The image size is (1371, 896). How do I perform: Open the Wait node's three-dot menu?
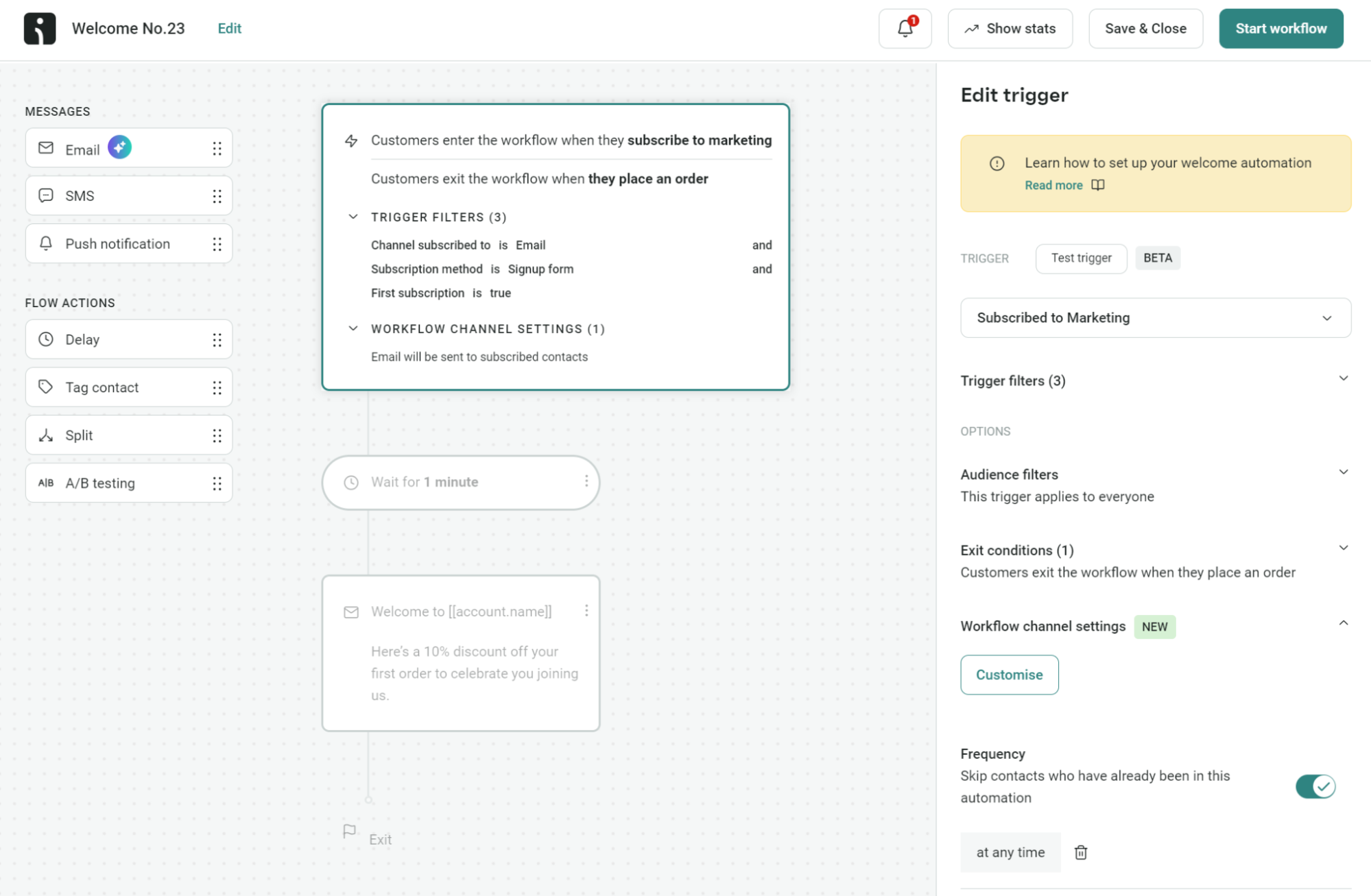pos(586,481)
